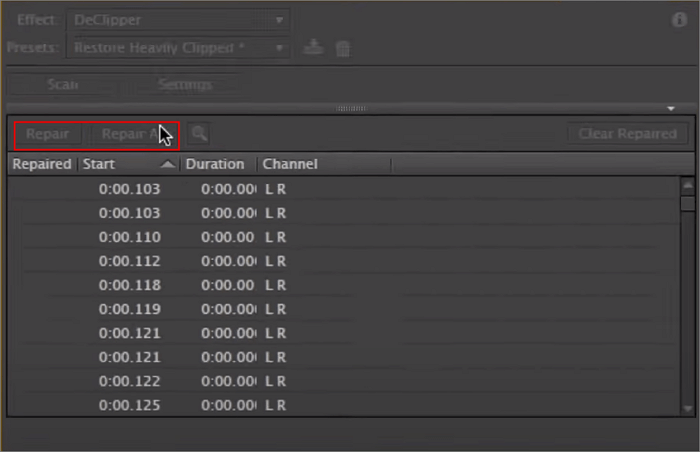Click the Start column sort arrow
The image size is (700, 452).
[167, 164]
